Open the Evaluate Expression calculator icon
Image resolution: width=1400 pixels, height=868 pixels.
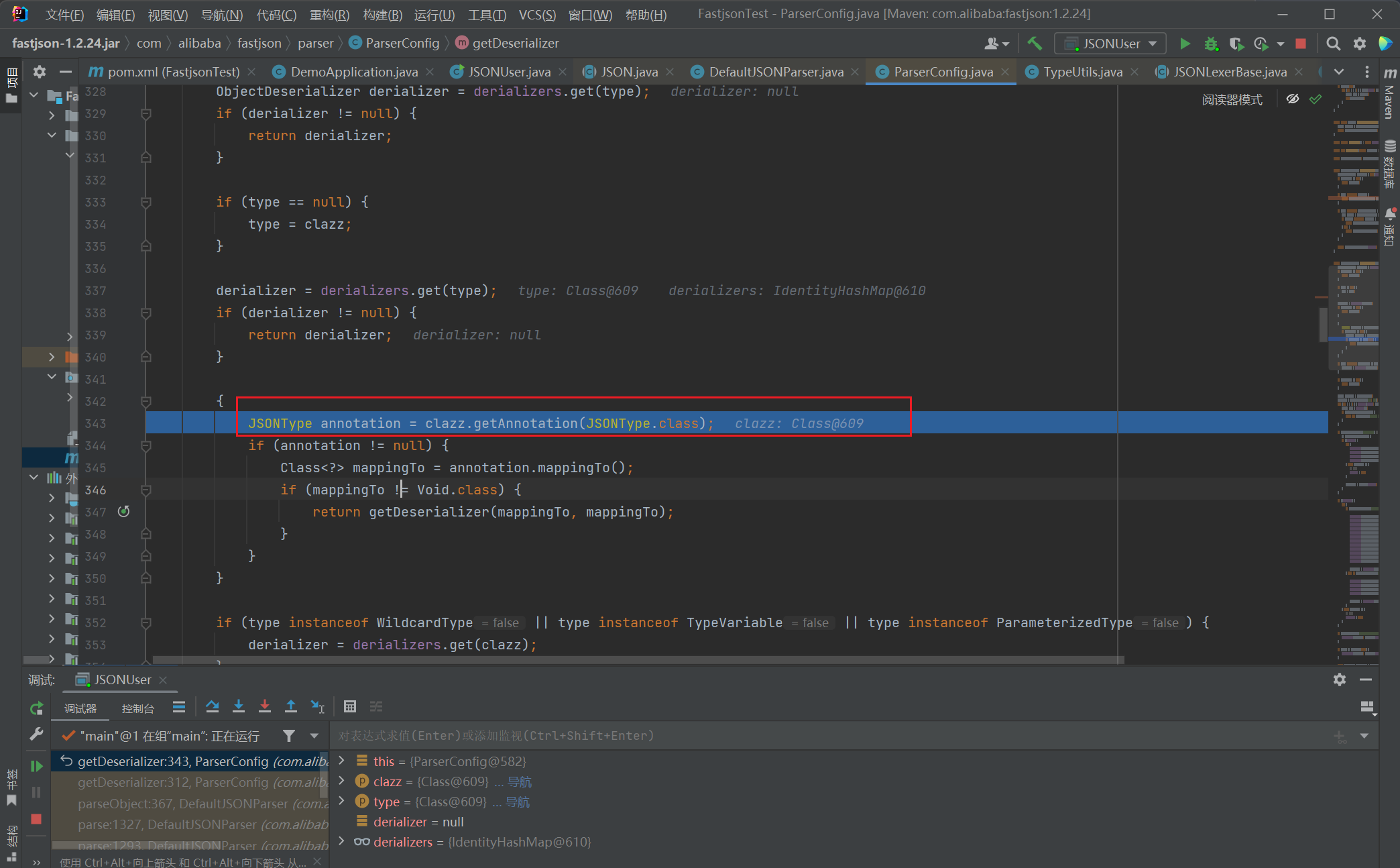[349, 706]
